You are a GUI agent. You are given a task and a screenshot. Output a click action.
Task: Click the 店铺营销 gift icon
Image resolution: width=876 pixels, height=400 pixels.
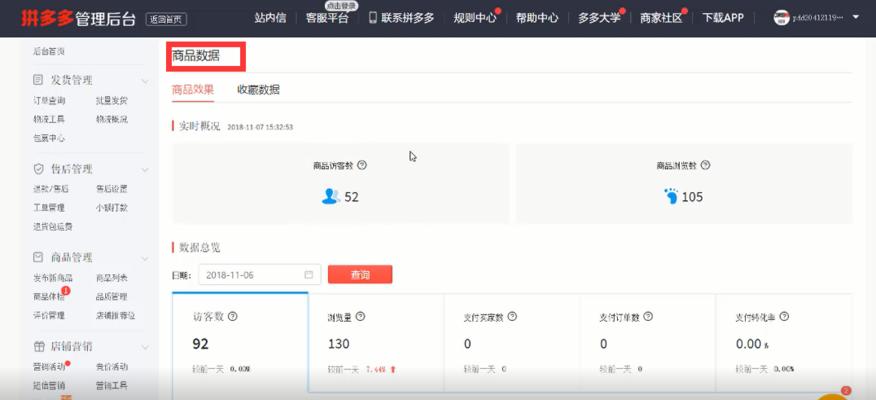(39, 346)
